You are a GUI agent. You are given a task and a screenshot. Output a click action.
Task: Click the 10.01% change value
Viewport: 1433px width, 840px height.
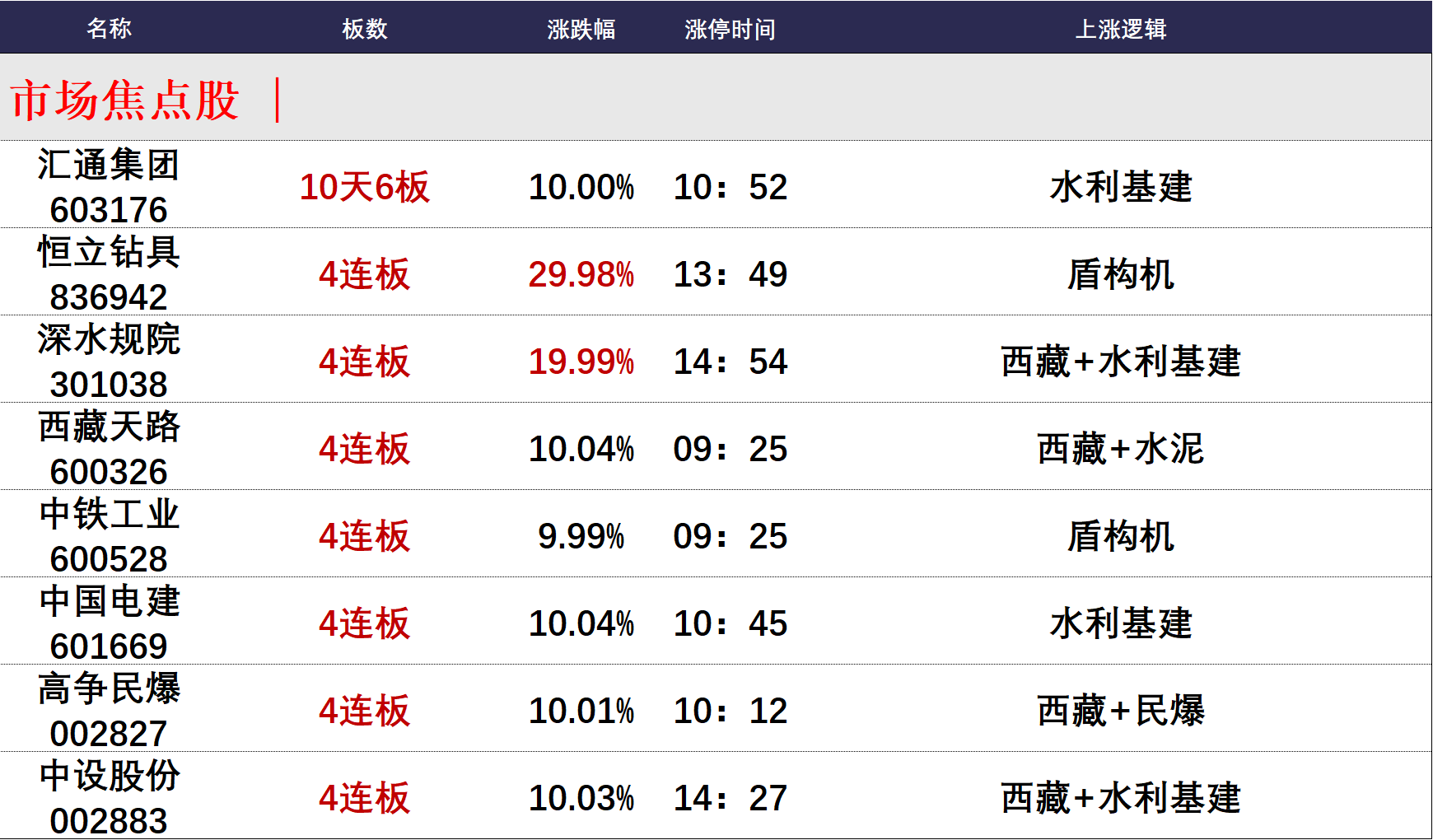(581, 711)
